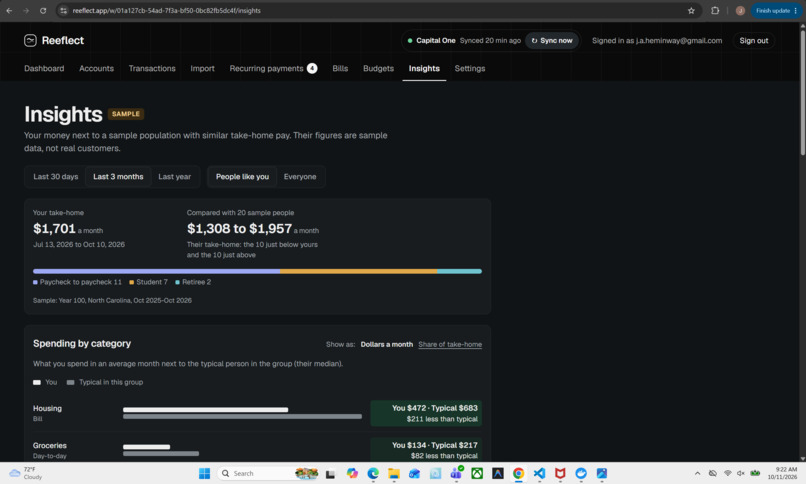Click the Wi-Fi network tray icon
The height and width of the screenshot is (484, 806).
point(727,473)
